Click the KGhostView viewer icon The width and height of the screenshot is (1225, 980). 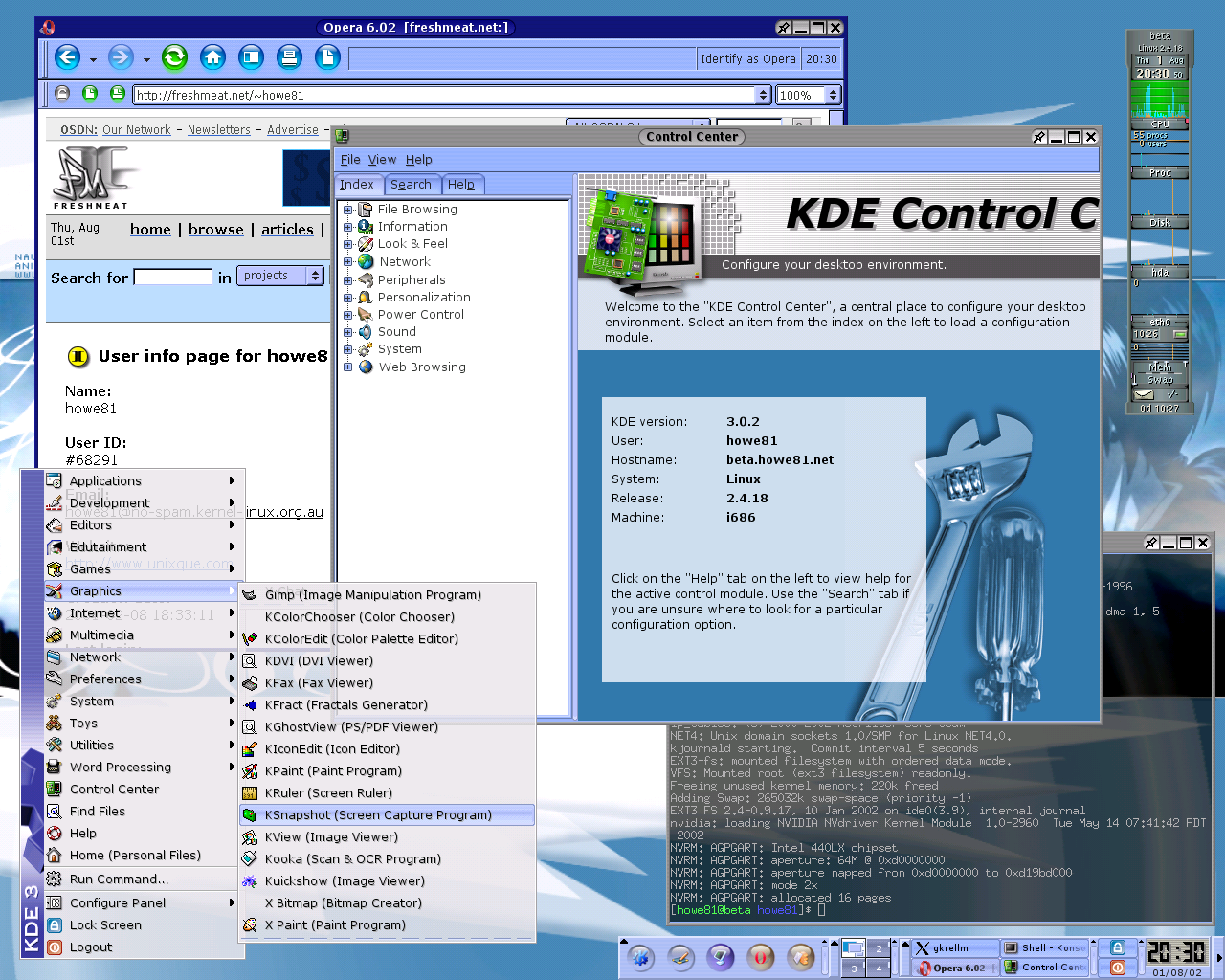[250, 726]
